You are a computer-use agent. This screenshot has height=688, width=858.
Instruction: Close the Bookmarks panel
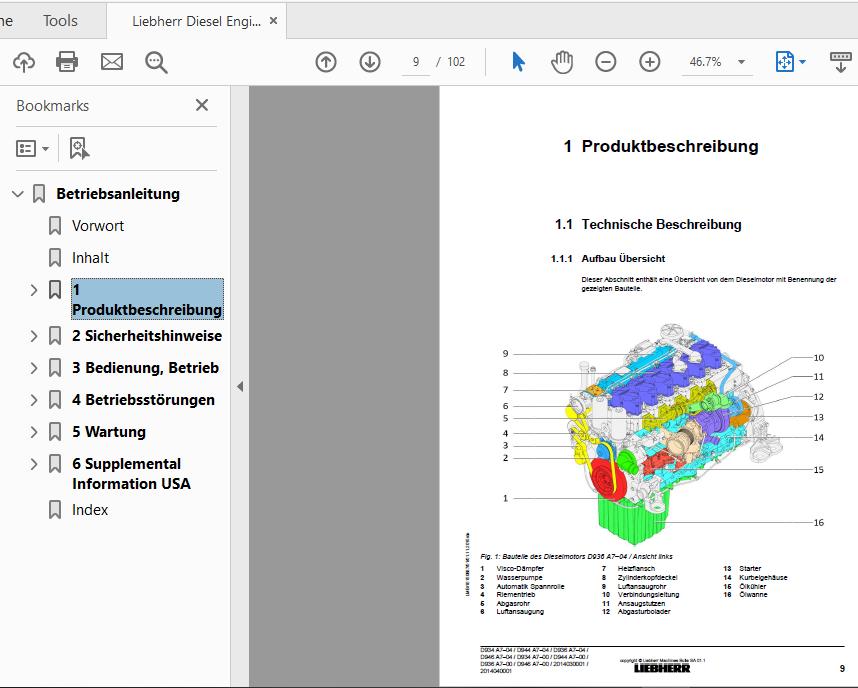[x=202, y=105]
